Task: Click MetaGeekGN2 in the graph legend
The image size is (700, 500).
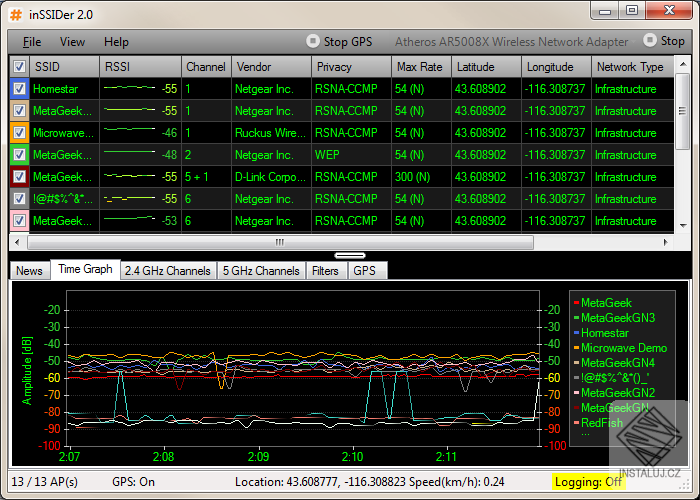Action: 618,393
